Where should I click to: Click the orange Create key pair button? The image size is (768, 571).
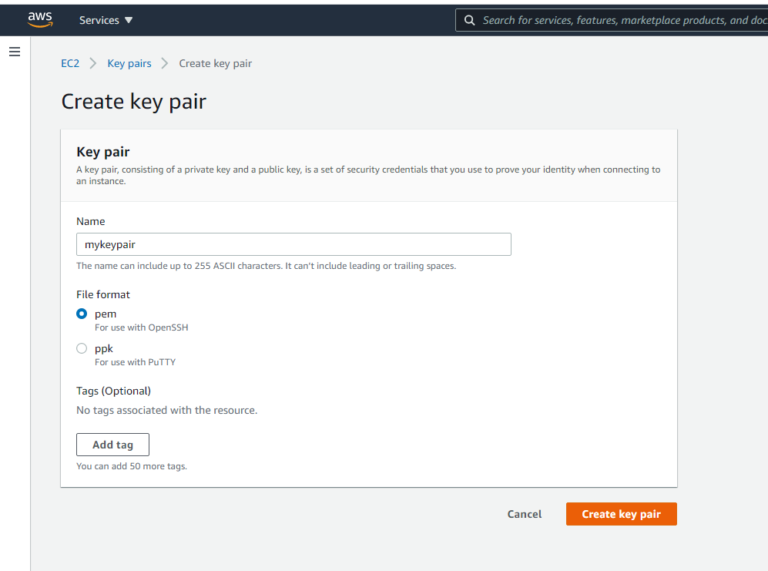621,514
